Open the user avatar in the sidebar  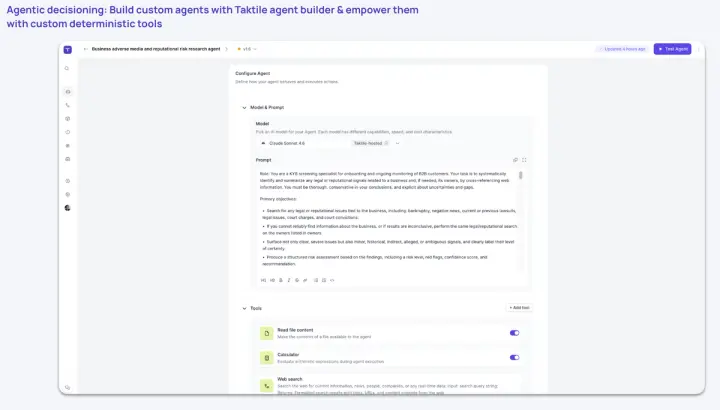68,208
